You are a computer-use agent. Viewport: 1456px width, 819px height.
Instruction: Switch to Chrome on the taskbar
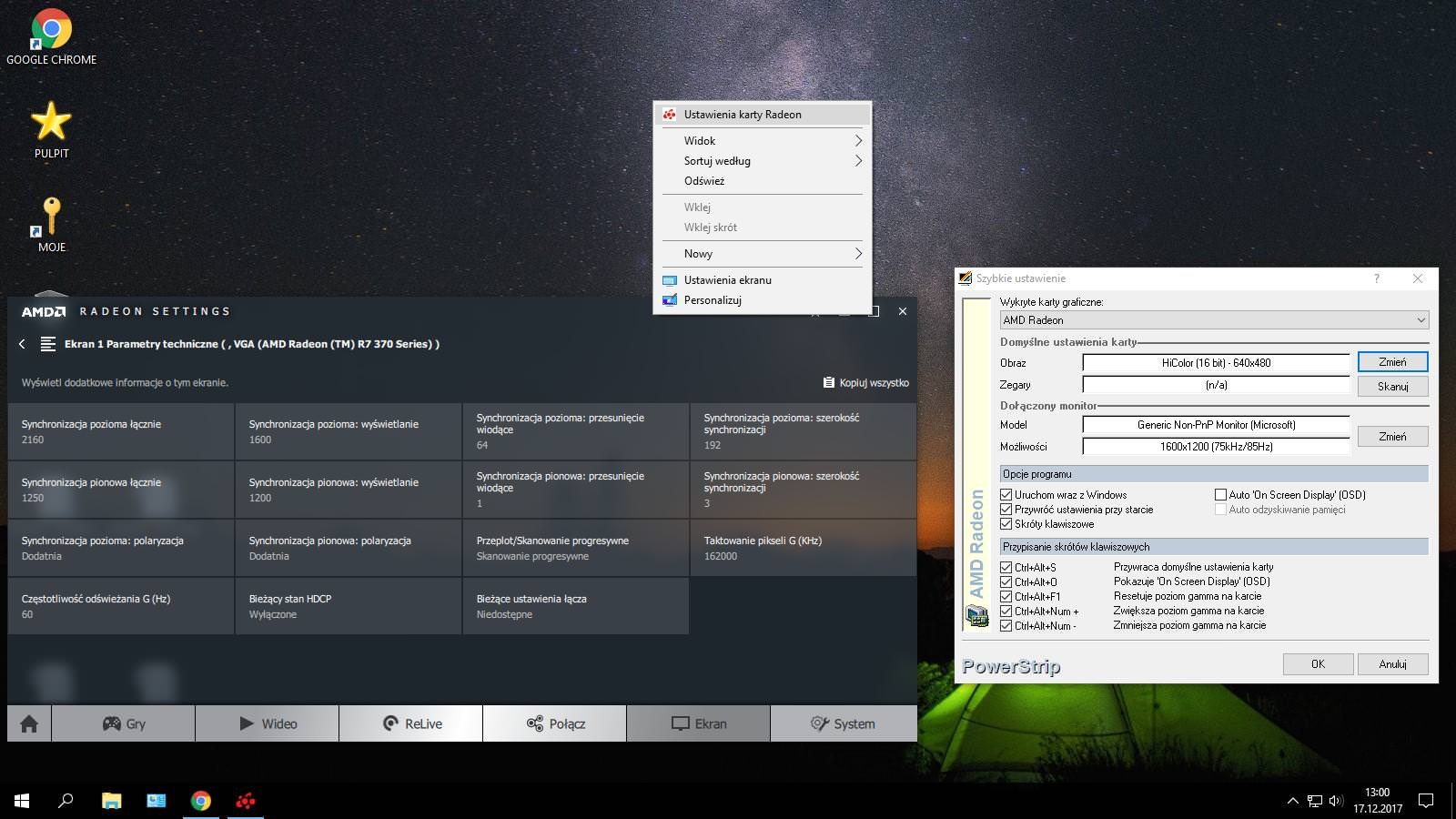[201, 801]
